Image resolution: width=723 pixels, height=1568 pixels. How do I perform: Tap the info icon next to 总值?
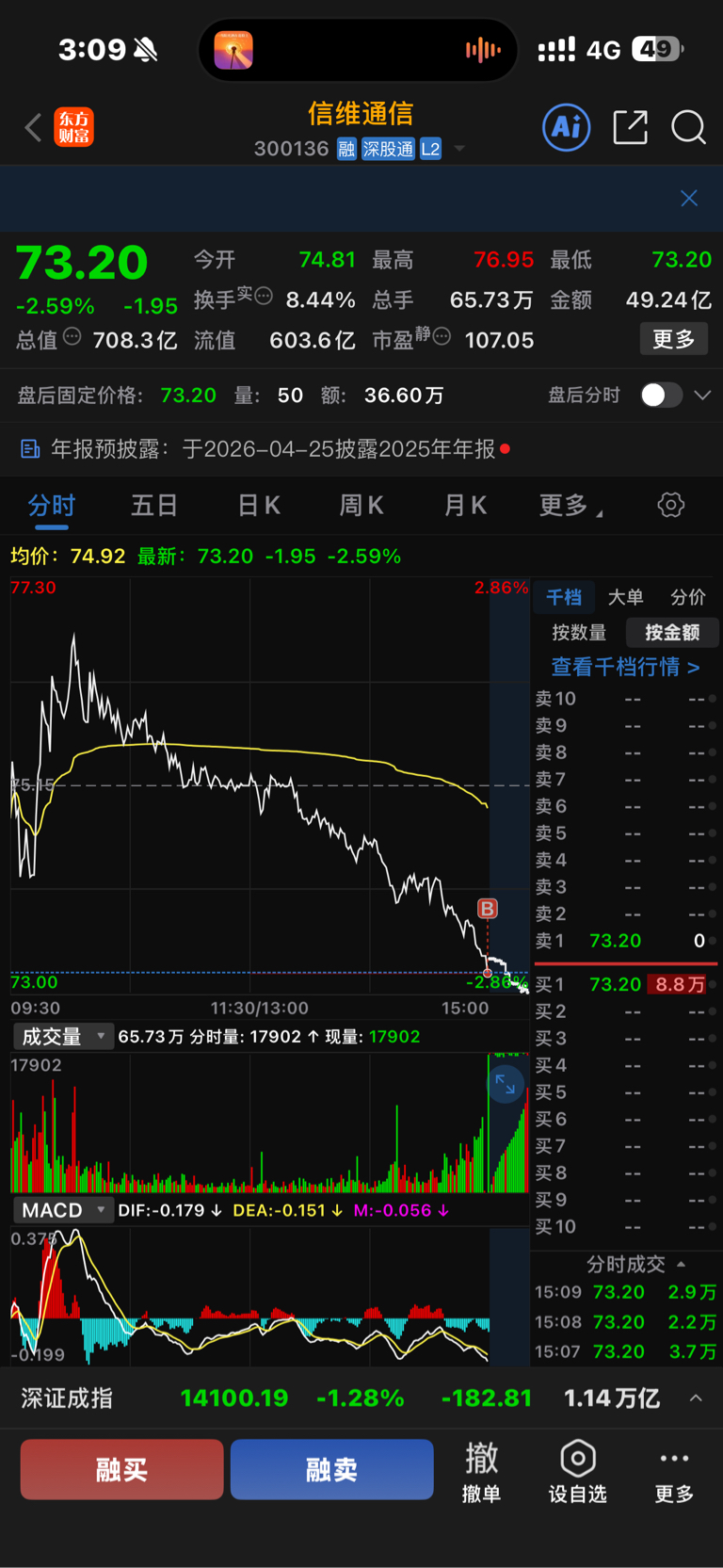[72, 337]
